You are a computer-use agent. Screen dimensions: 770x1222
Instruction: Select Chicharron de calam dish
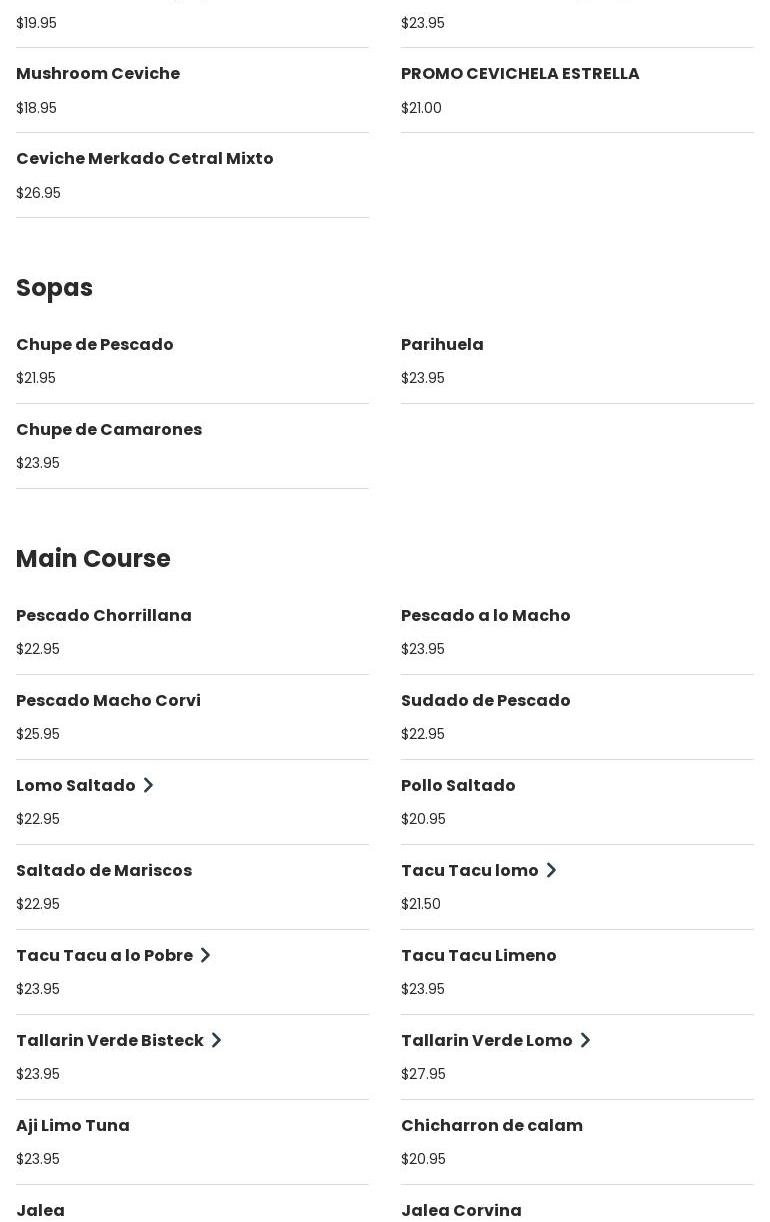tap(491, 1126)
